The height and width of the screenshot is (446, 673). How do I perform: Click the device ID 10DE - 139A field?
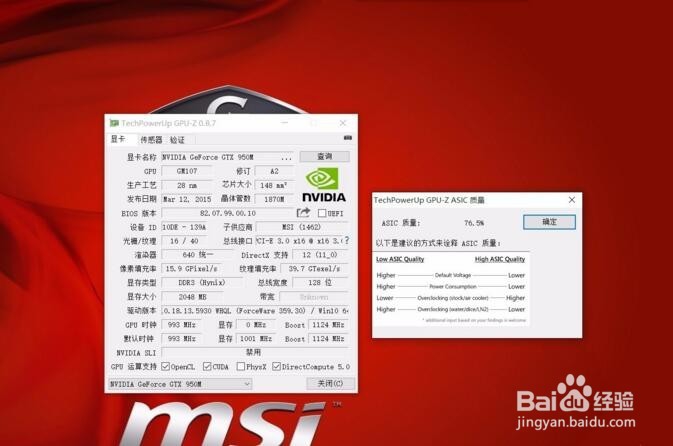[185, 227]
